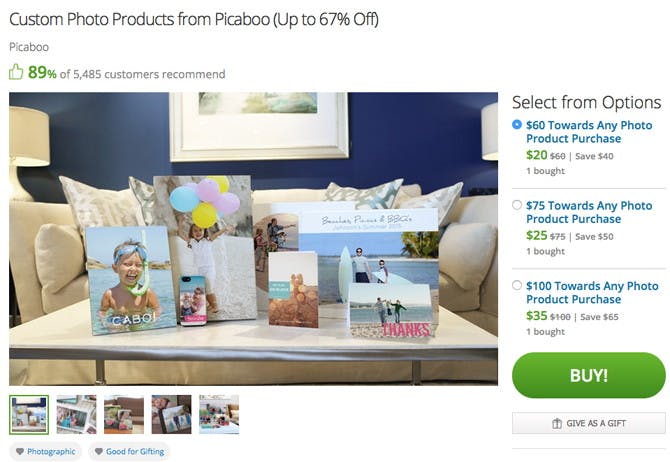The image size is (670, 462).
Task: Select the $75 Towards Any Photo option
Action: click(x=517, y=205)
